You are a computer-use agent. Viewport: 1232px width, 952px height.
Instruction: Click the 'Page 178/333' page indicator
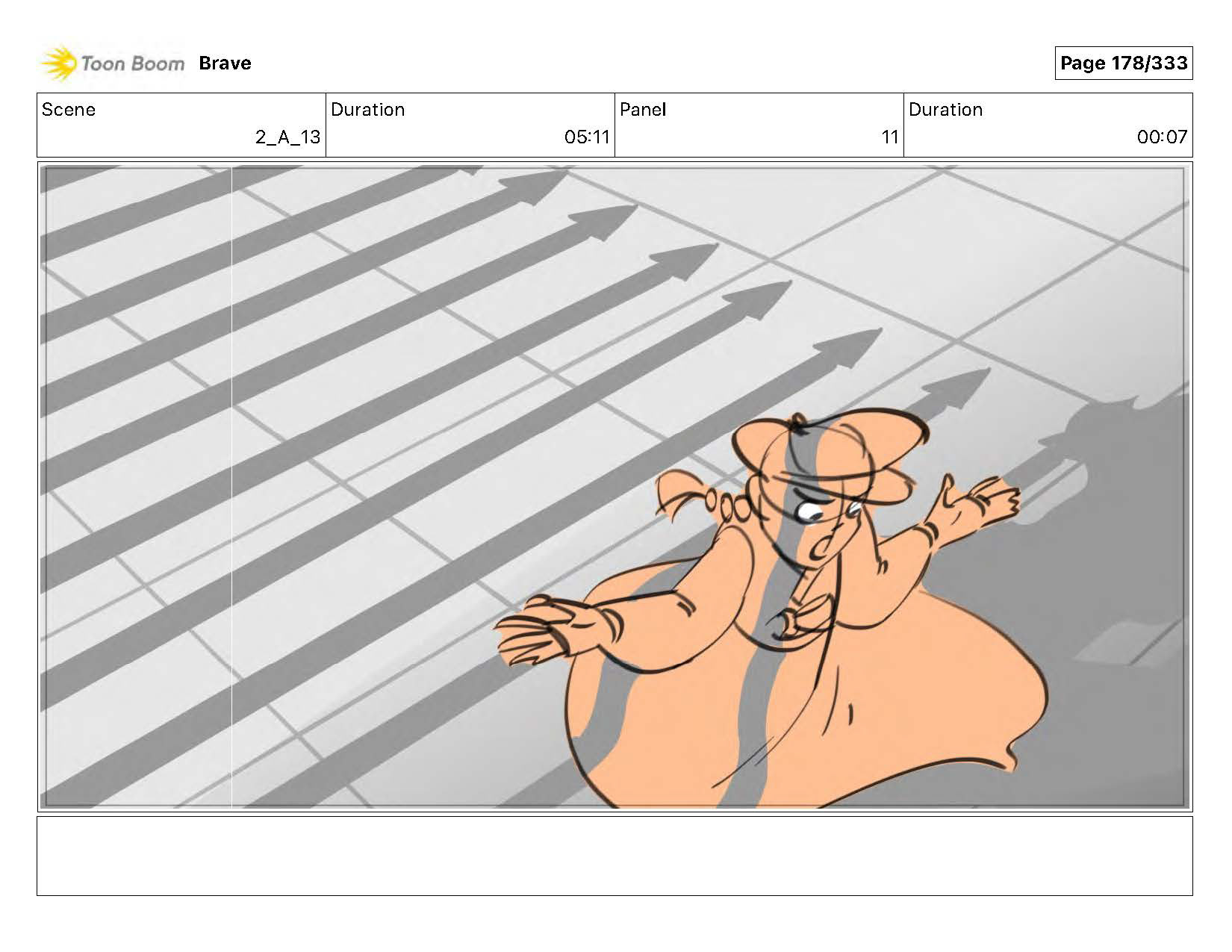pyautogui.click(x=1124, y=63)
